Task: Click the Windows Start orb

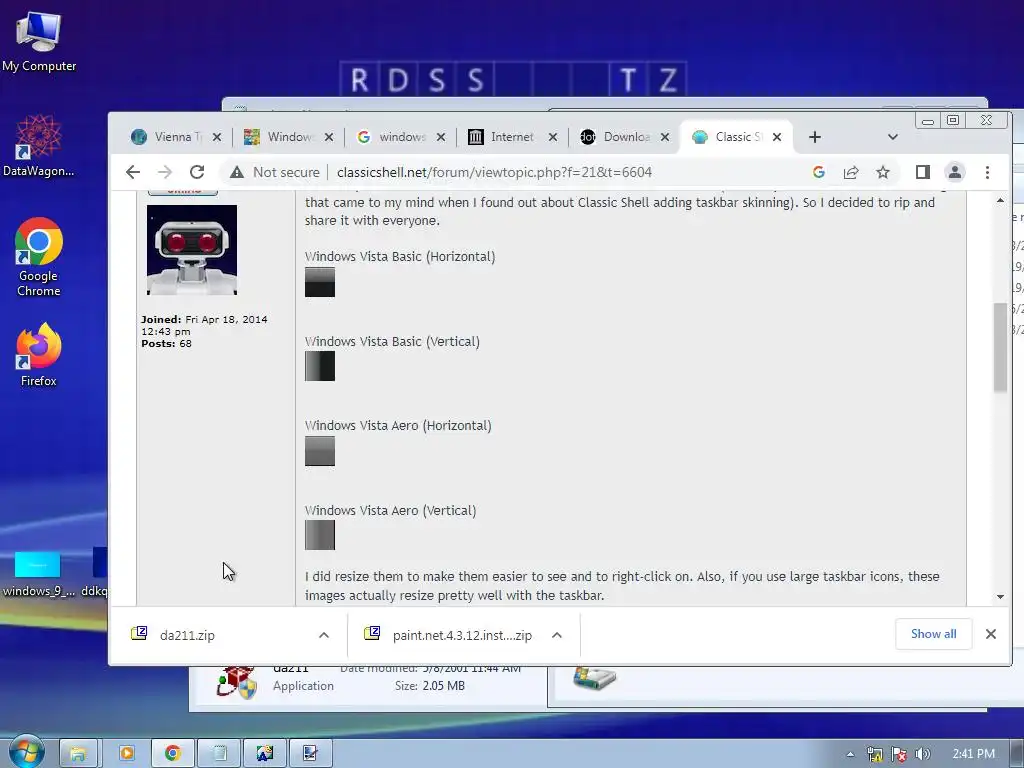Action: [x=26, y=752]
